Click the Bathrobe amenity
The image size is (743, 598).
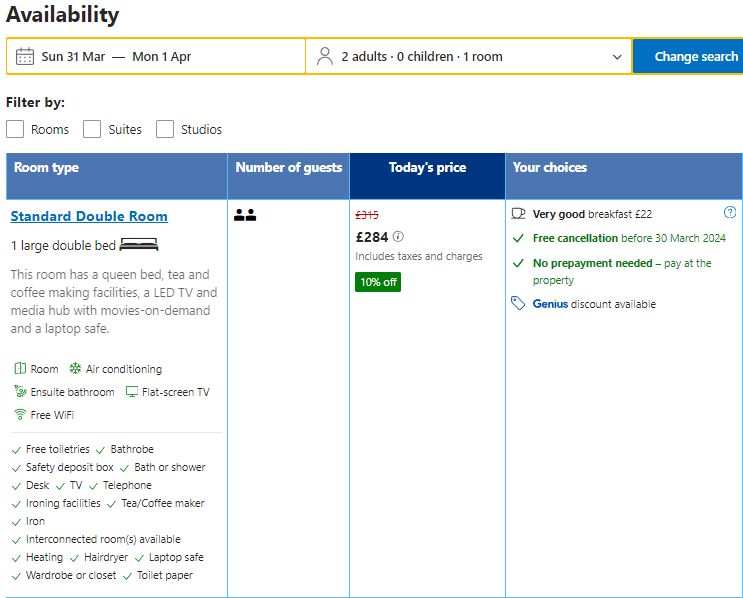point(132,449)
